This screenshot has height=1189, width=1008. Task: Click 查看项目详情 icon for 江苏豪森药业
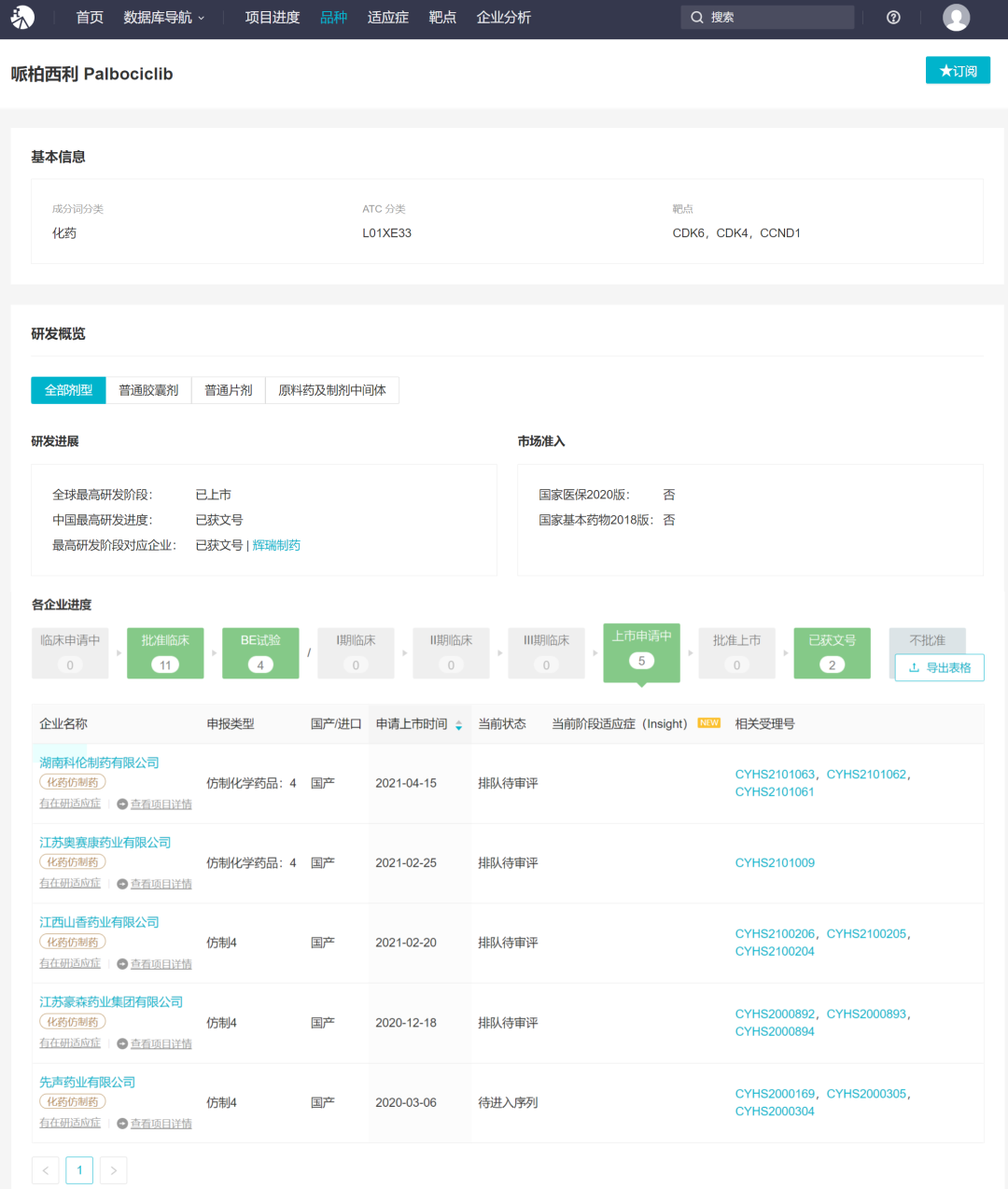[x=122, y=1043]
